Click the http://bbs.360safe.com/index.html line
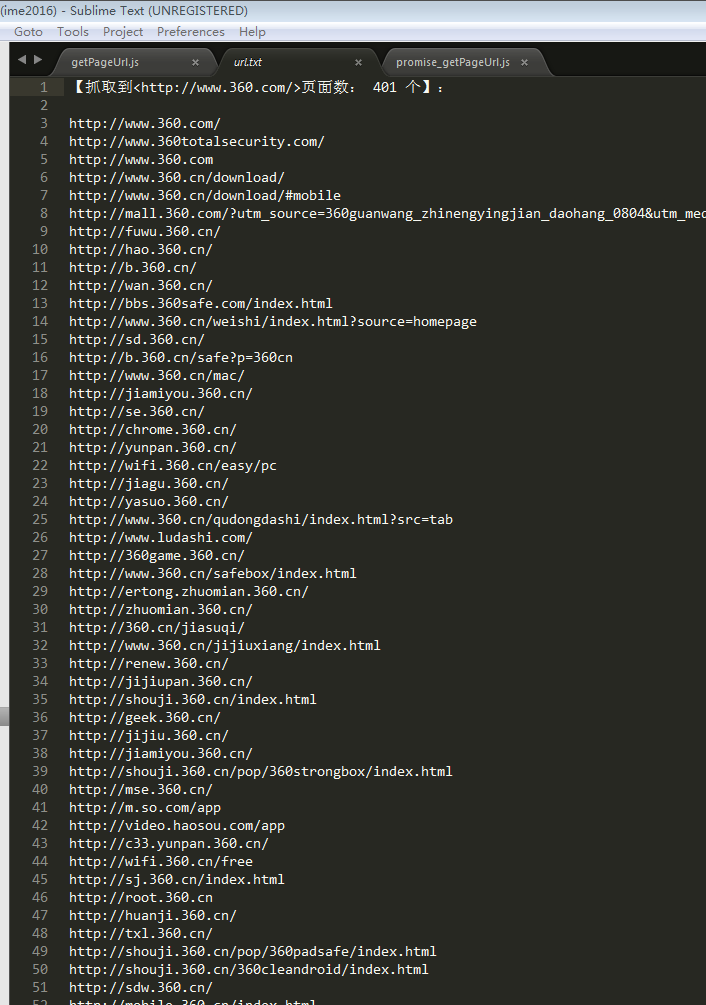706x1005 pixels. tap(200, 304)
